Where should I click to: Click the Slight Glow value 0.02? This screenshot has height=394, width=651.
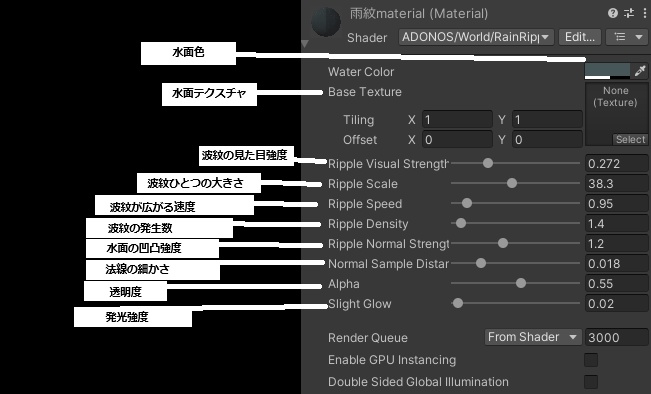coord(617,303)
